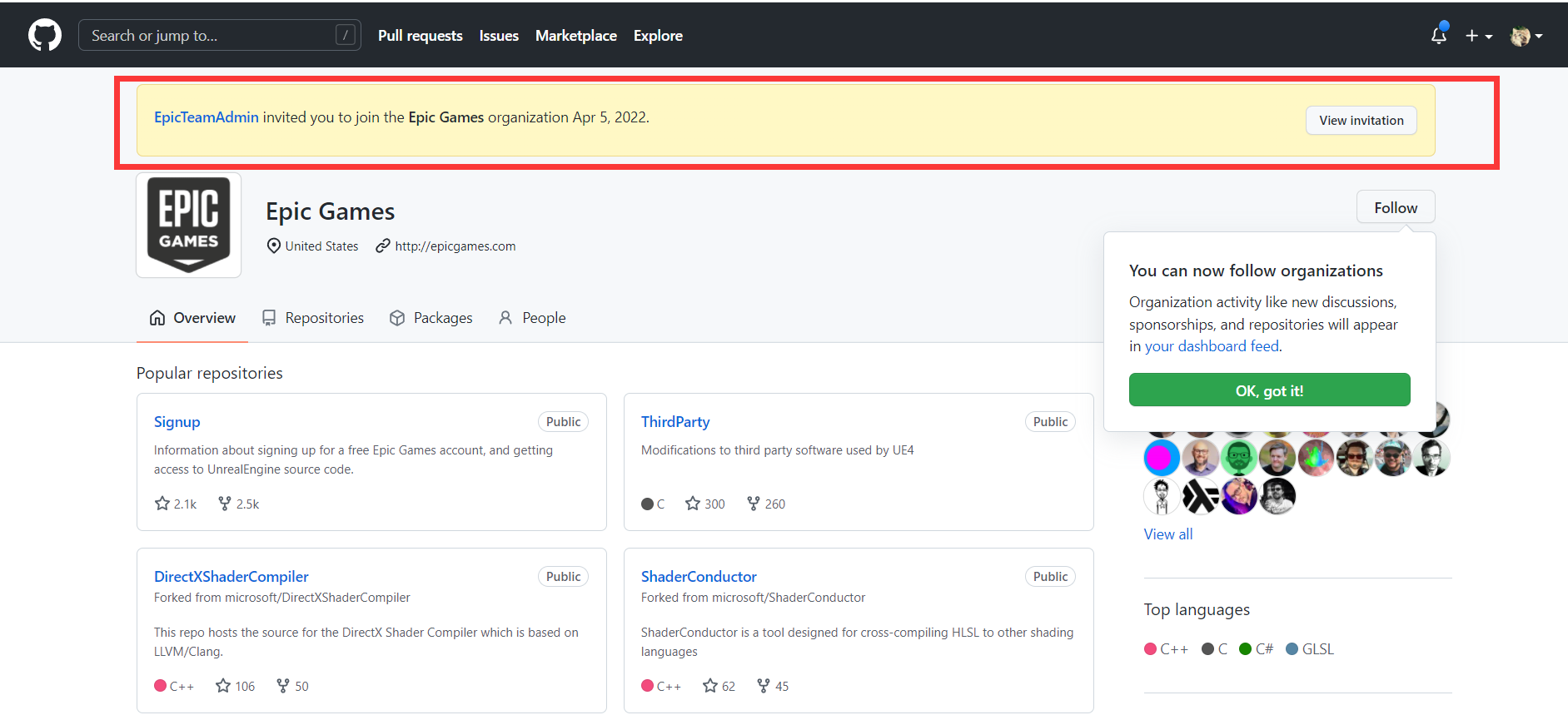This screenshot has height=715, width=1568.
Task: Click the fork icon on ShaderConductor
Action: click(764, 686)
